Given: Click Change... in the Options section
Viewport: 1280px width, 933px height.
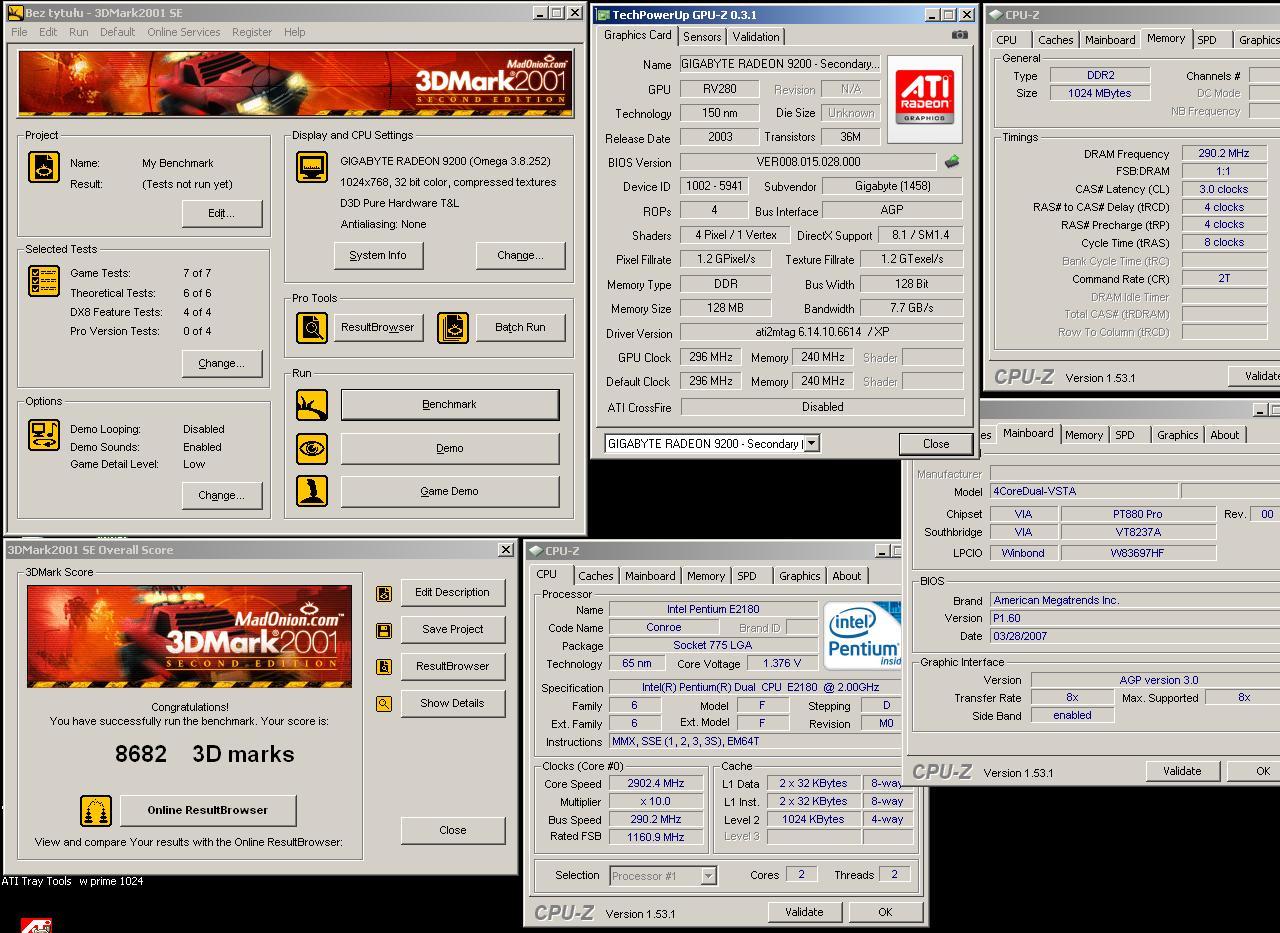Looking at the screenshot, I should 221,495.
